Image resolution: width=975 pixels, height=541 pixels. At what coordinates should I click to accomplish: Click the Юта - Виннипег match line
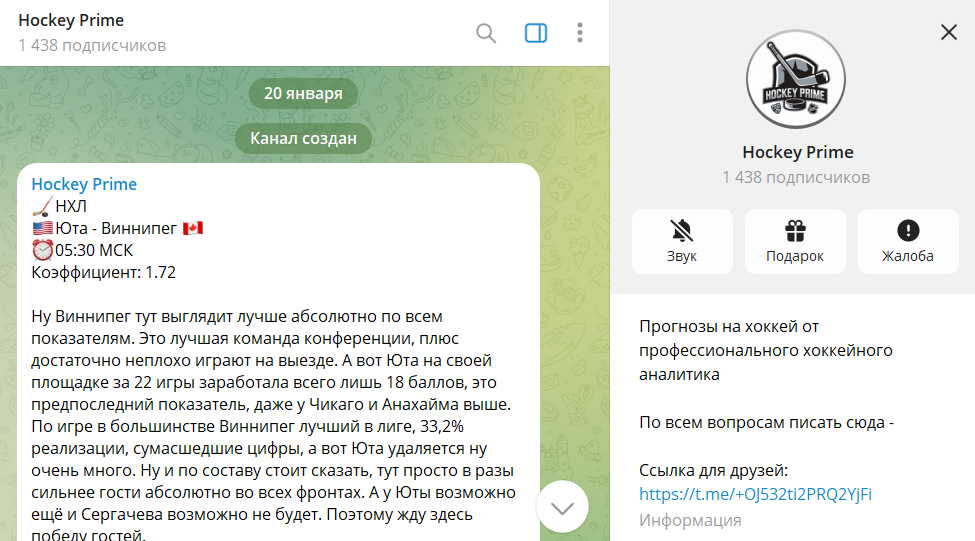pyautogui.click(x=118, y=228)
